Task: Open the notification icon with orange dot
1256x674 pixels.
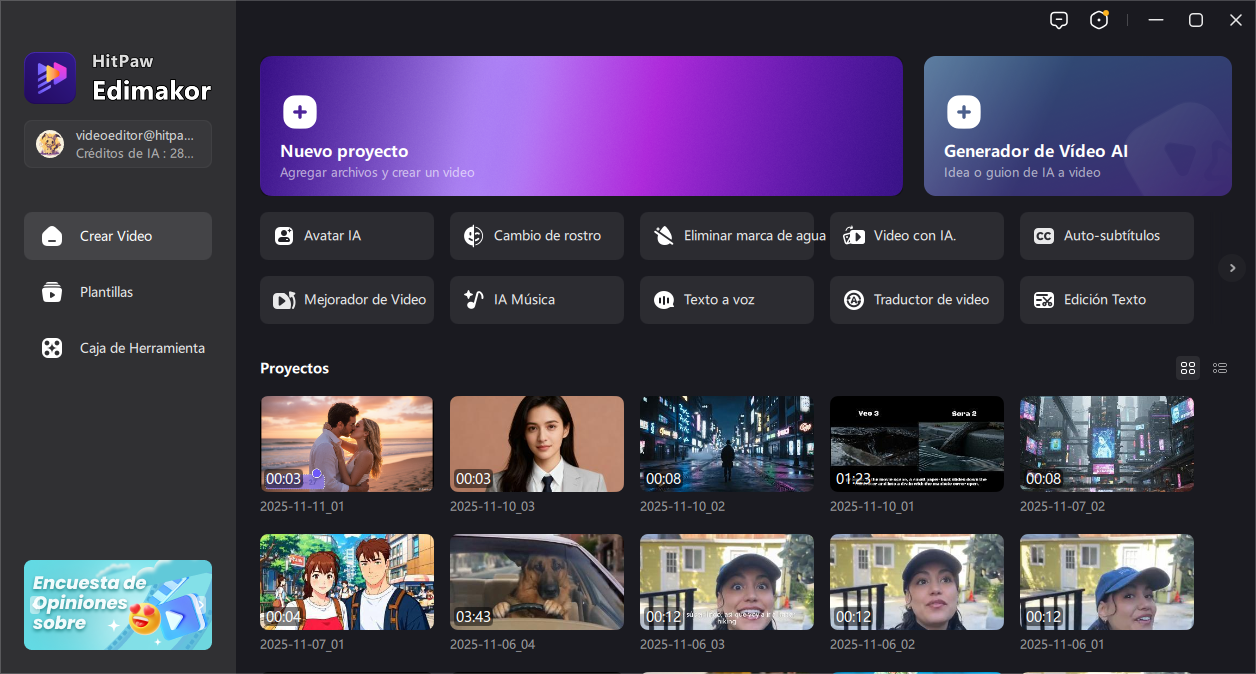Action: click(1099, 20)
